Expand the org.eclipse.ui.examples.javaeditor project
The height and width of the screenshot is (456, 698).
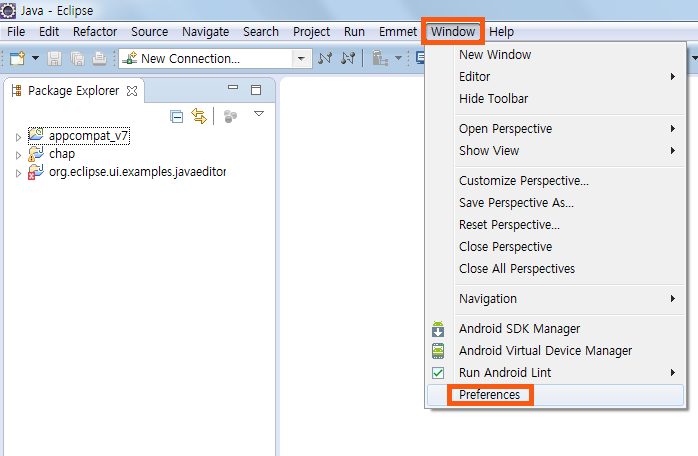[18, 173]
